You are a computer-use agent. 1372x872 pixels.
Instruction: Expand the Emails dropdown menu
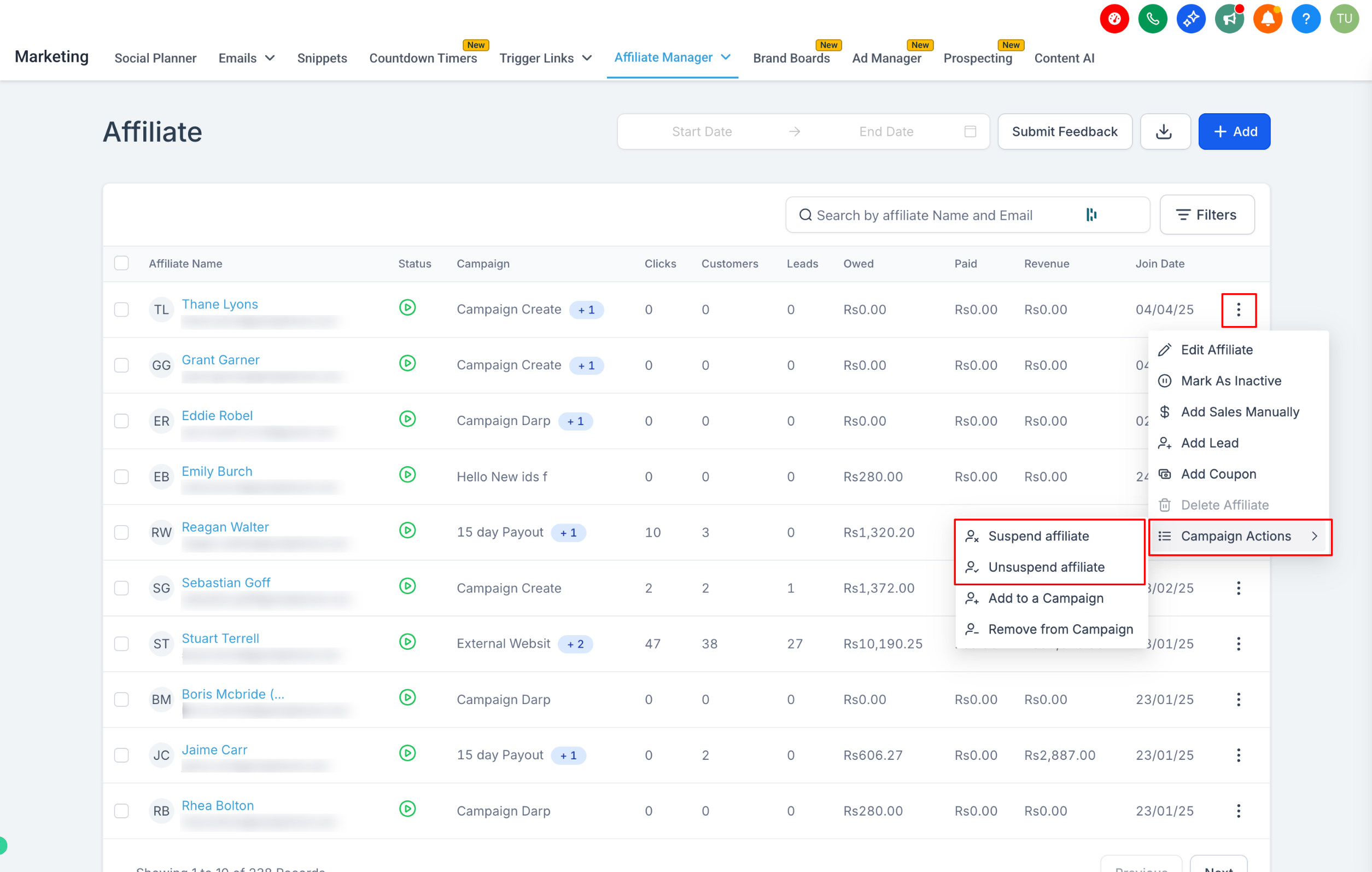pyautogui.click(x=246, y=58)
